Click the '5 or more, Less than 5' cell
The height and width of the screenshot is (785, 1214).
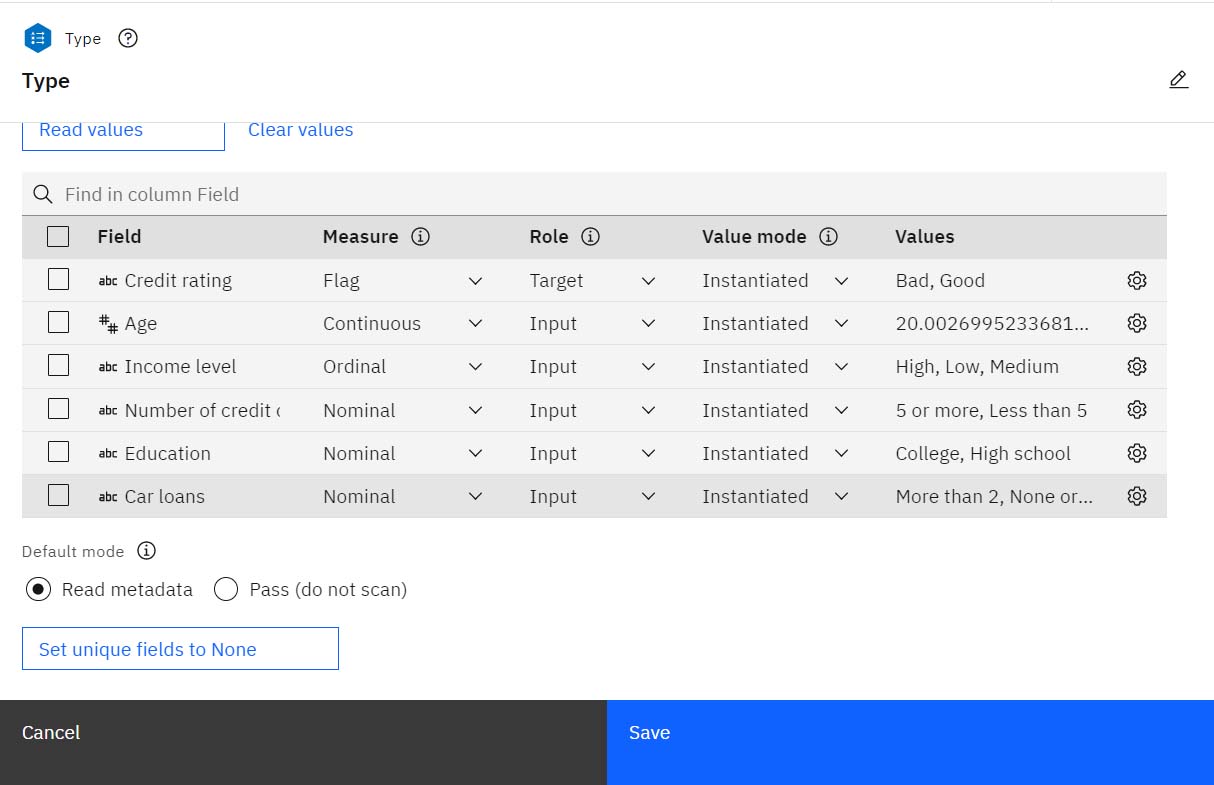pyautogui.click(x=991, y=410)
